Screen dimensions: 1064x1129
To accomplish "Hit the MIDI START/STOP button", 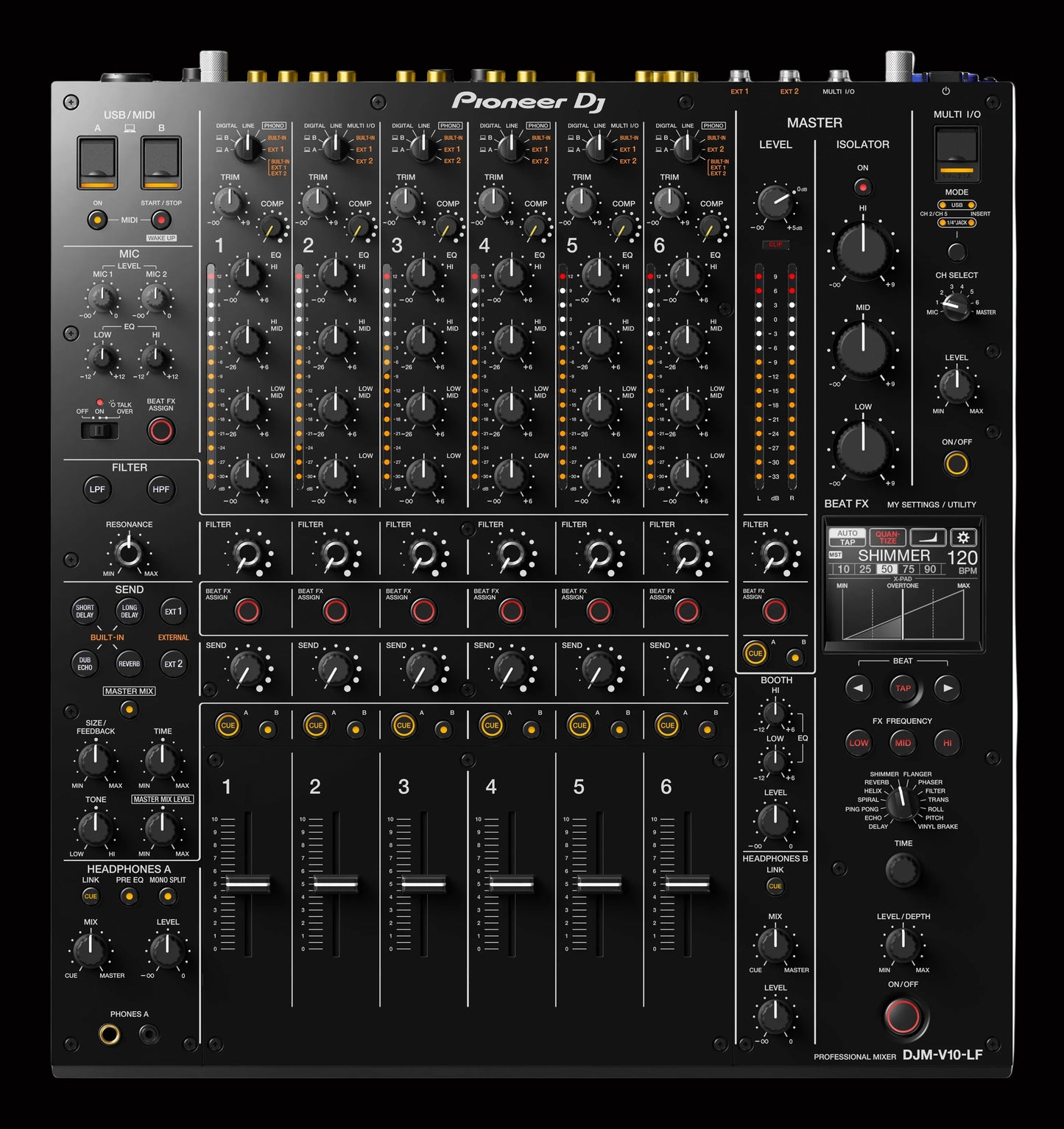I will tap(161, 219).
